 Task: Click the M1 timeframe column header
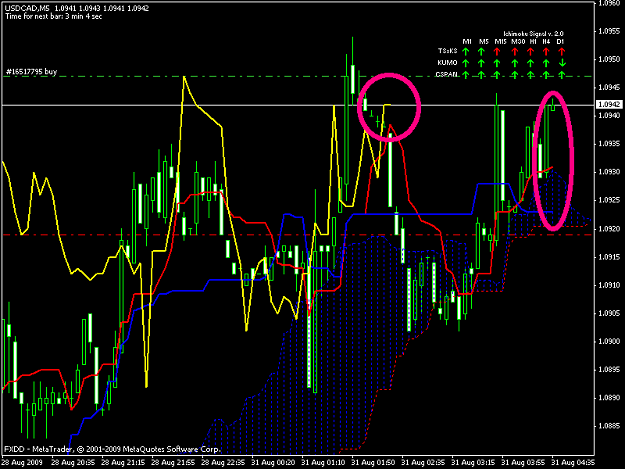tap(467, 41)
